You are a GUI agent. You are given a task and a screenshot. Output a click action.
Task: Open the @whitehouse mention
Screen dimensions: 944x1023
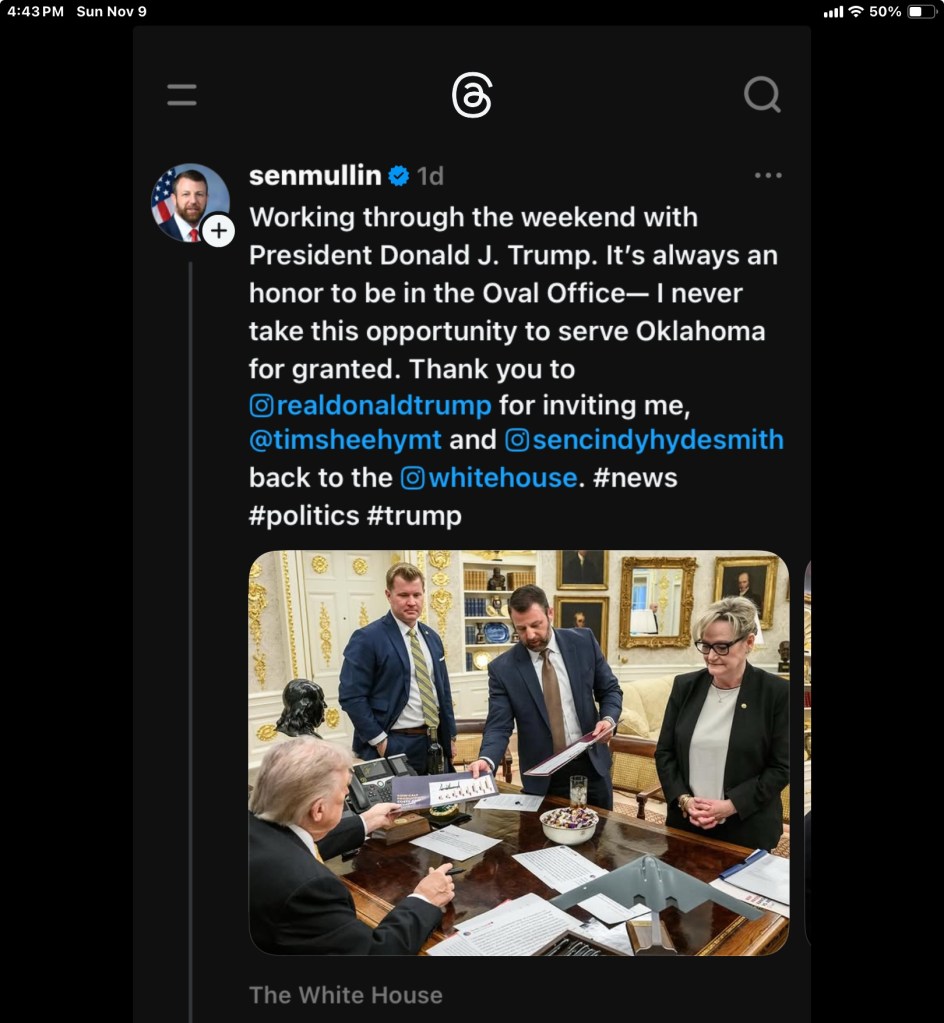pyautogui.click(x=489, y=478)
